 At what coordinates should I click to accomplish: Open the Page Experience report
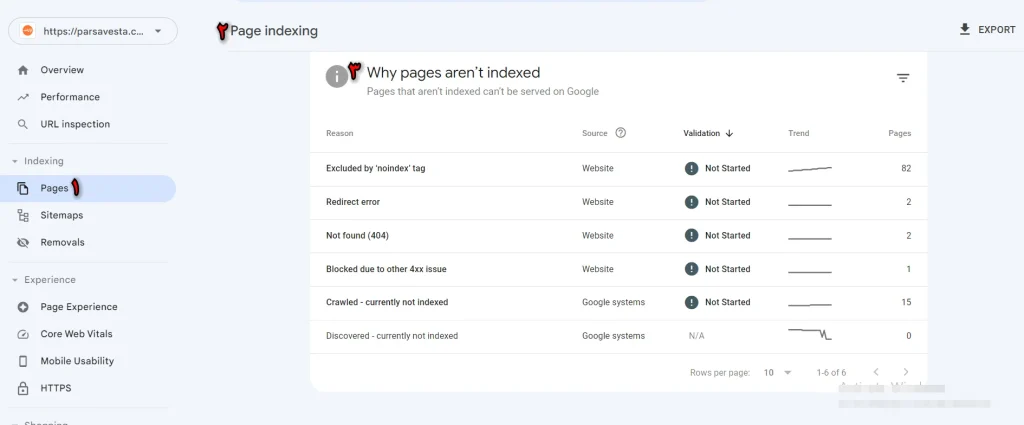(x=79, y=307)
